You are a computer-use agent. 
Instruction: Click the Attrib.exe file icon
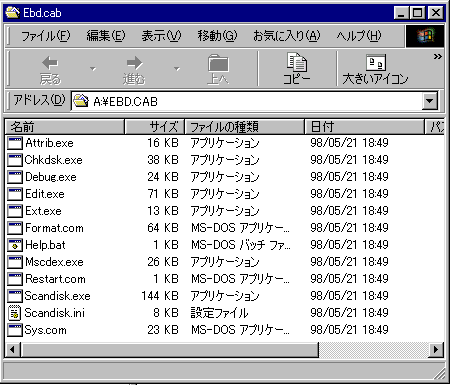[15, 143]
